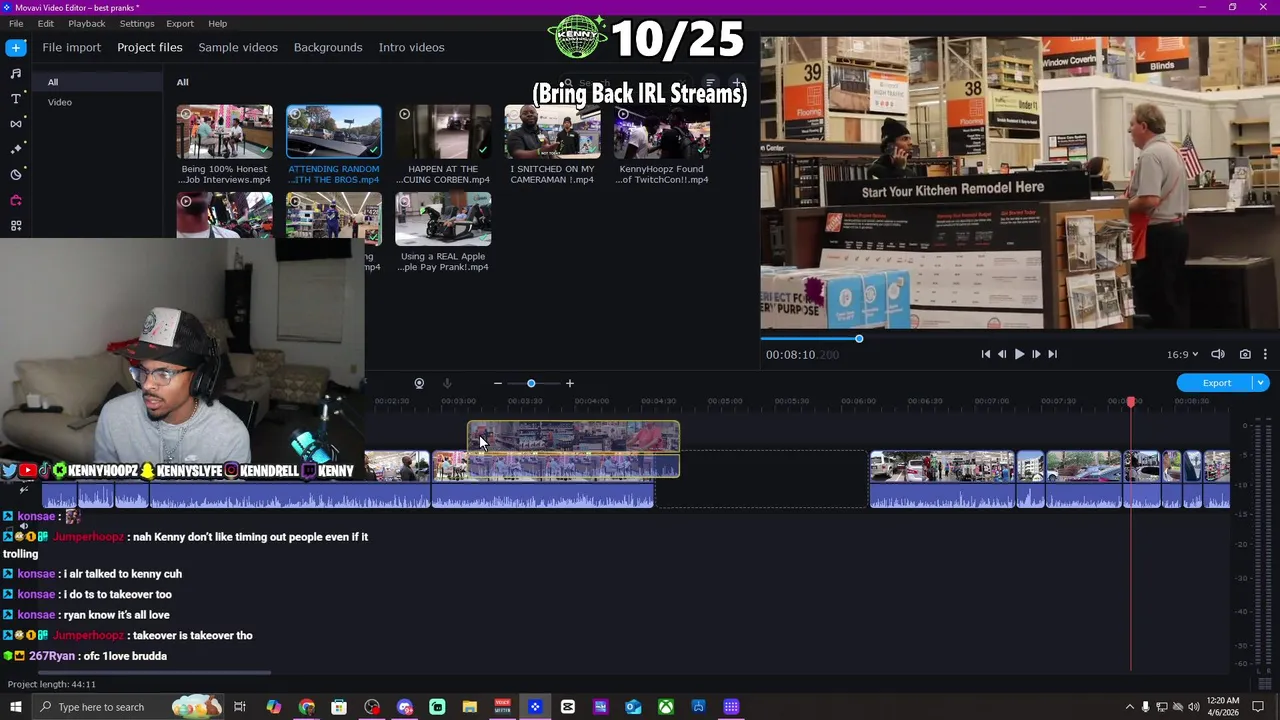Click the Export button
The height and width of the screenshot is (720, 1280).
coord(1216,383)
